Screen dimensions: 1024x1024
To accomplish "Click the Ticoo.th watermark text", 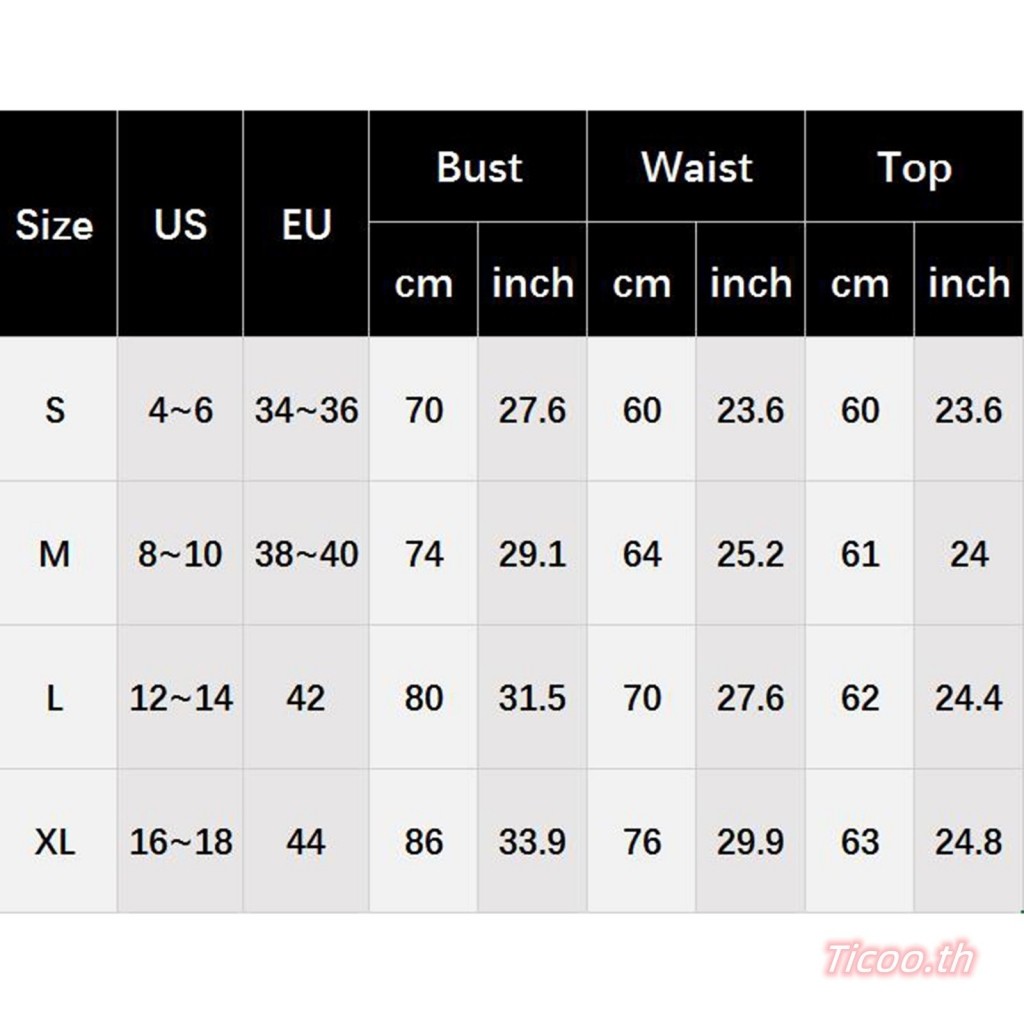I will [x=900, y=959].
